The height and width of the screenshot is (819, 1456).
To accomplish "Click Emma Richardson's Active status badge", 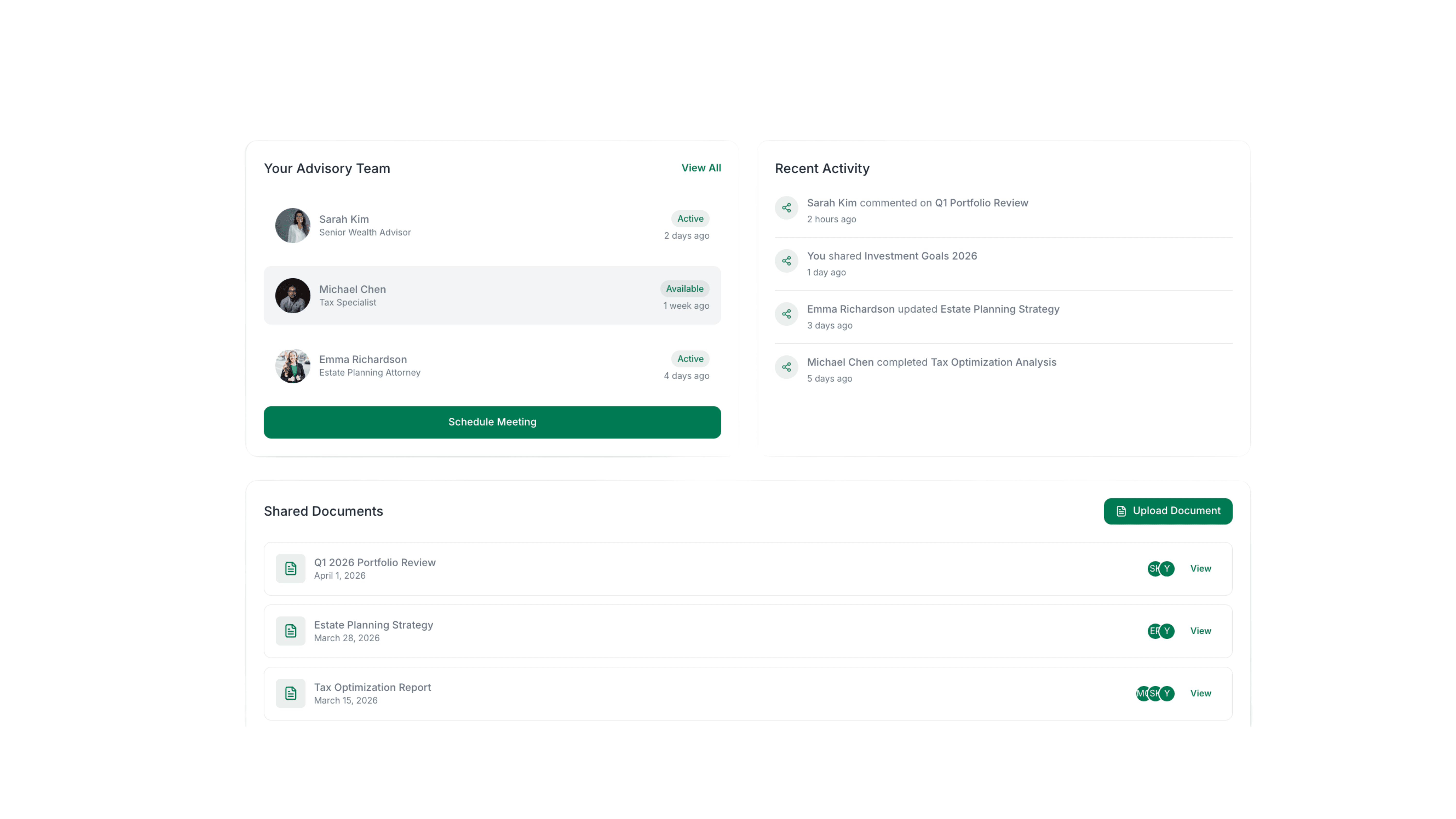I will pos(690,359).
